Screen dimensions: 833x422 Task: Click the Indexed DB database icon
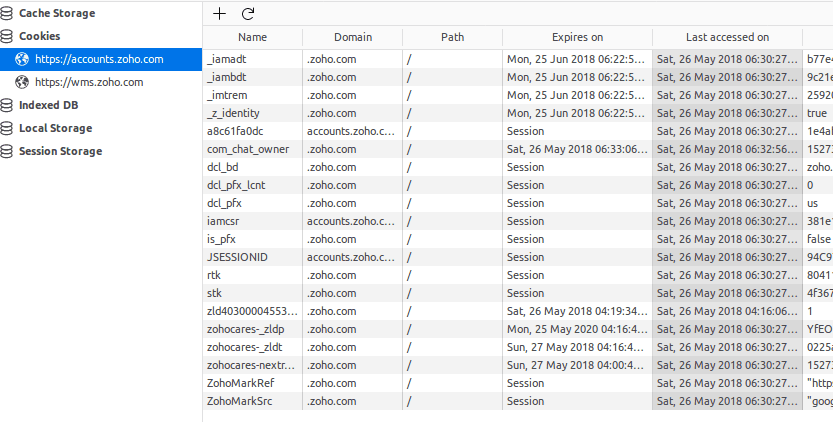(x=7, y=105)
